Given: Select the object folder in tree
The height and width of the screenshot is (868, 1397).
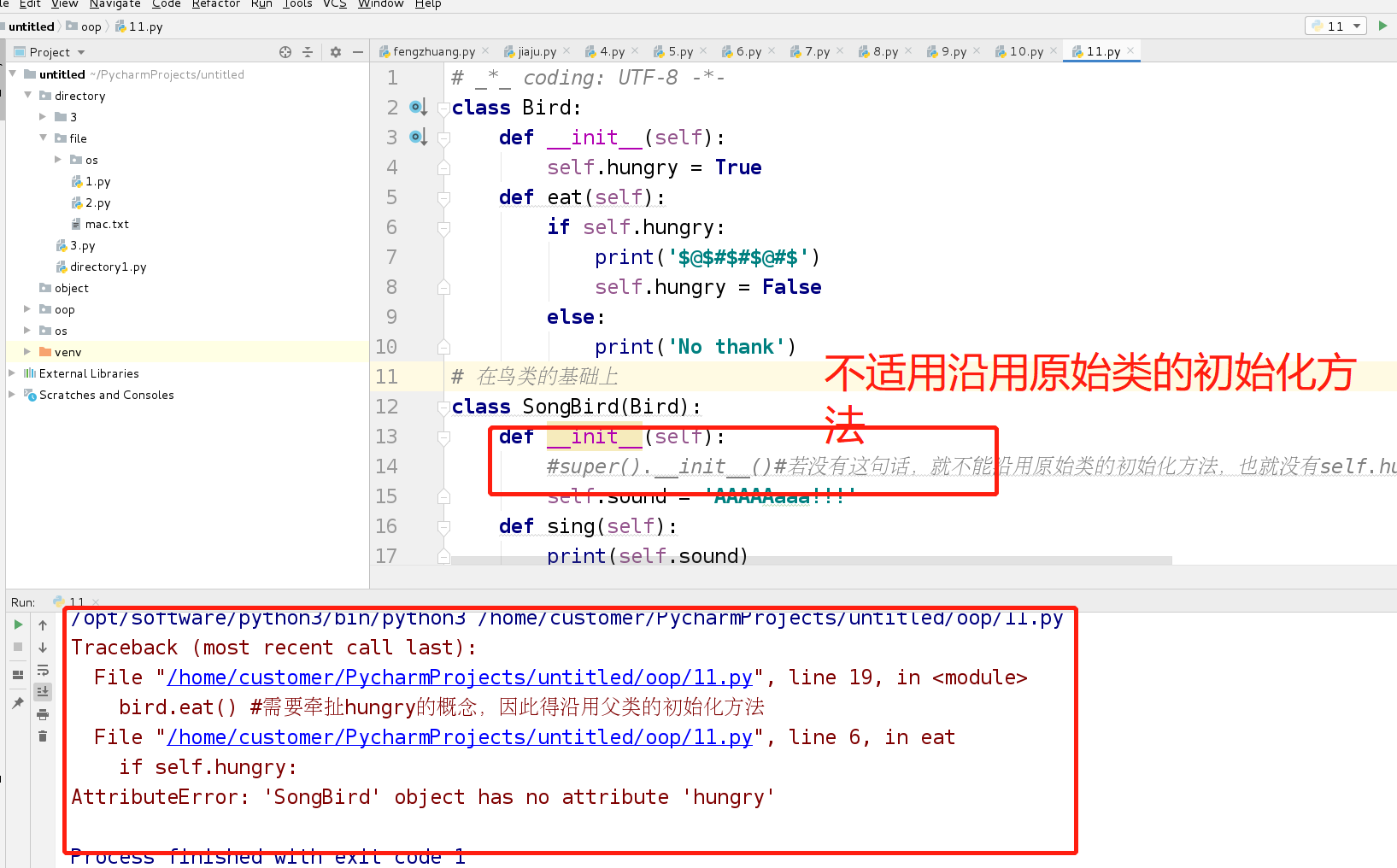Looking at the screenshot, I should [71, 288].
